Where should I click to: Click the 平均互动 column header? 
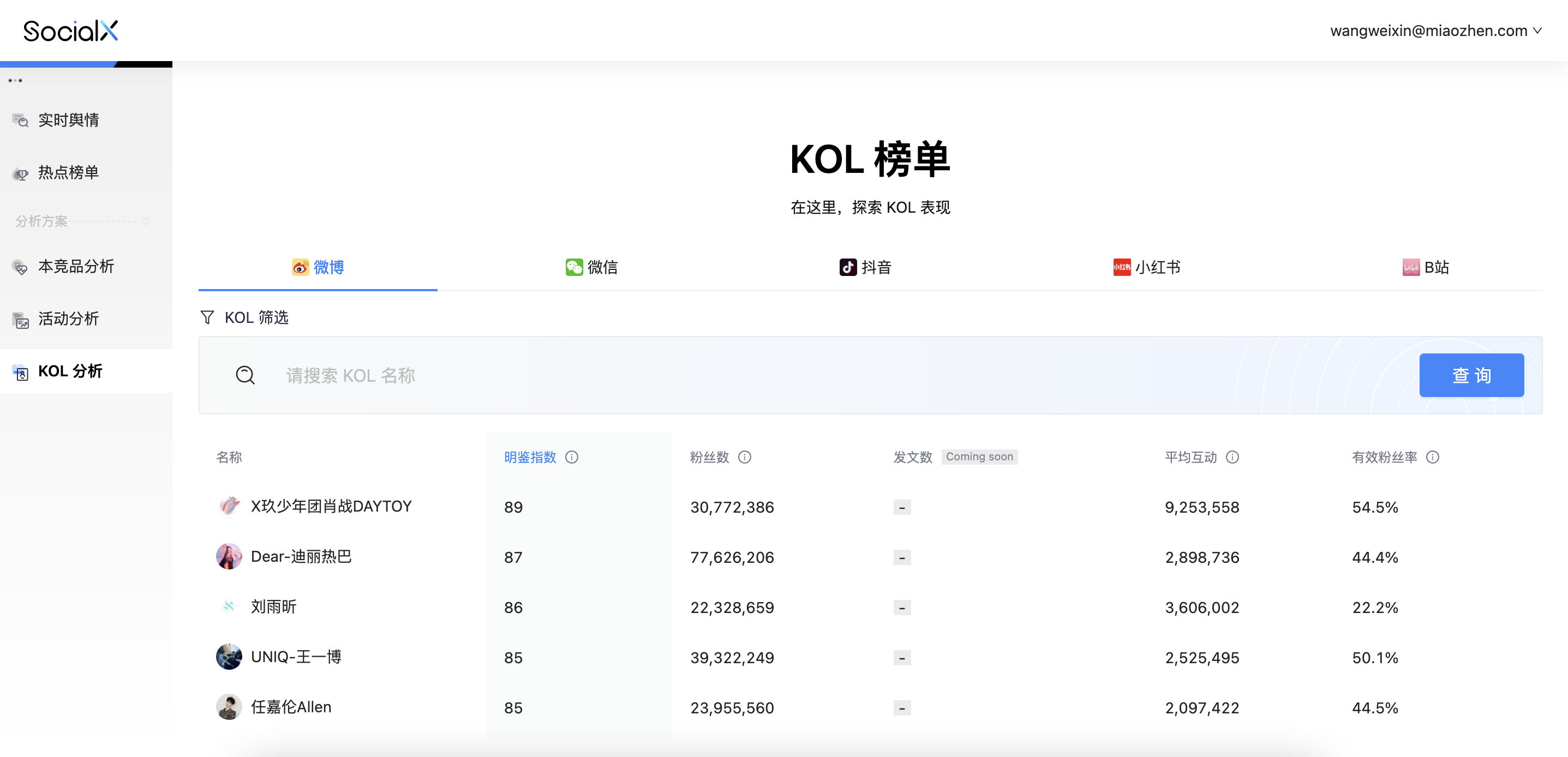point(1190,457)
